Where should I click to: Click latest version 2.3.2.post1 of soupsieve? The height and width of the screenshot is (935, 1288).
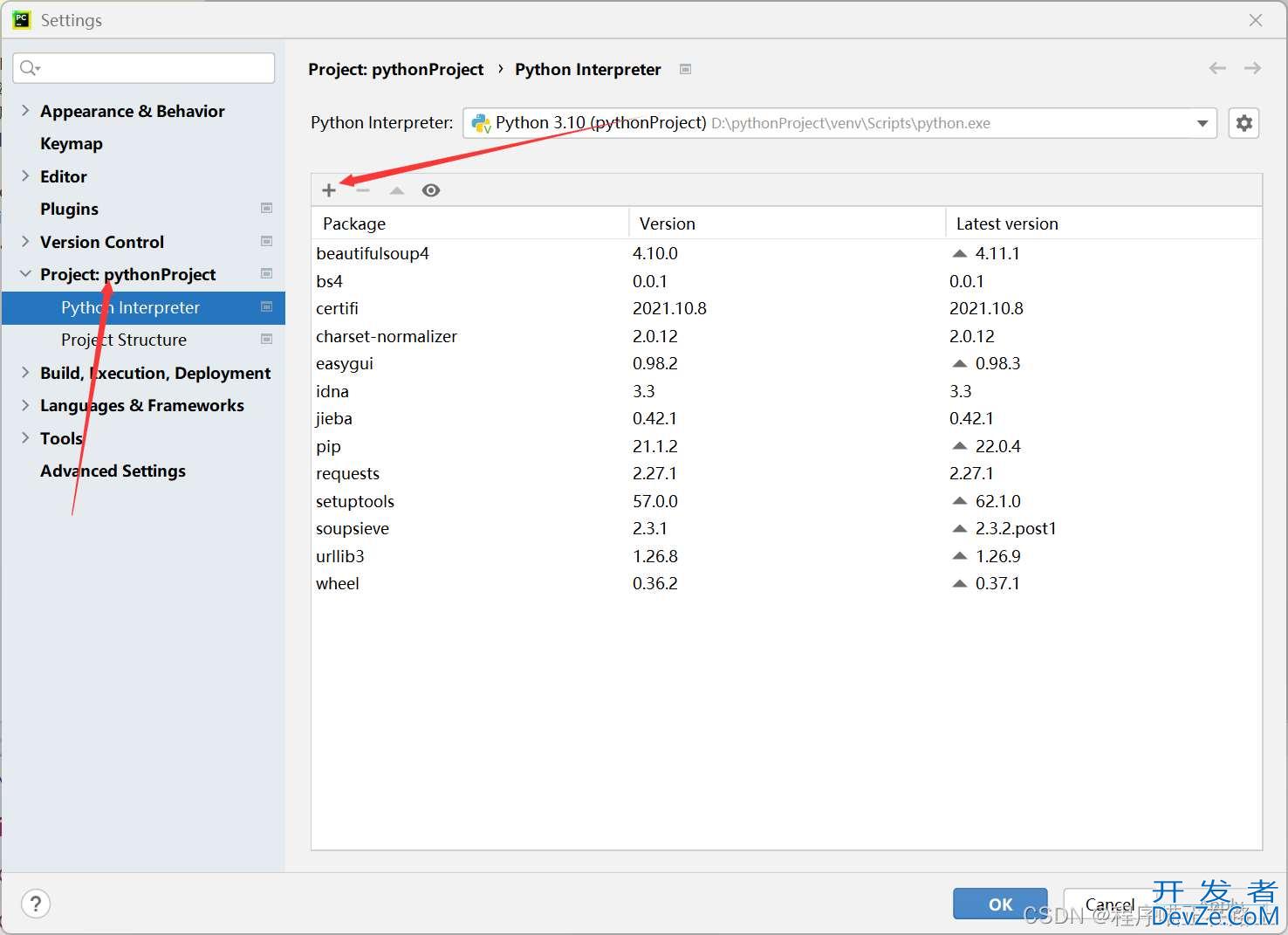pyautogui.click(x=1016, y=528)
